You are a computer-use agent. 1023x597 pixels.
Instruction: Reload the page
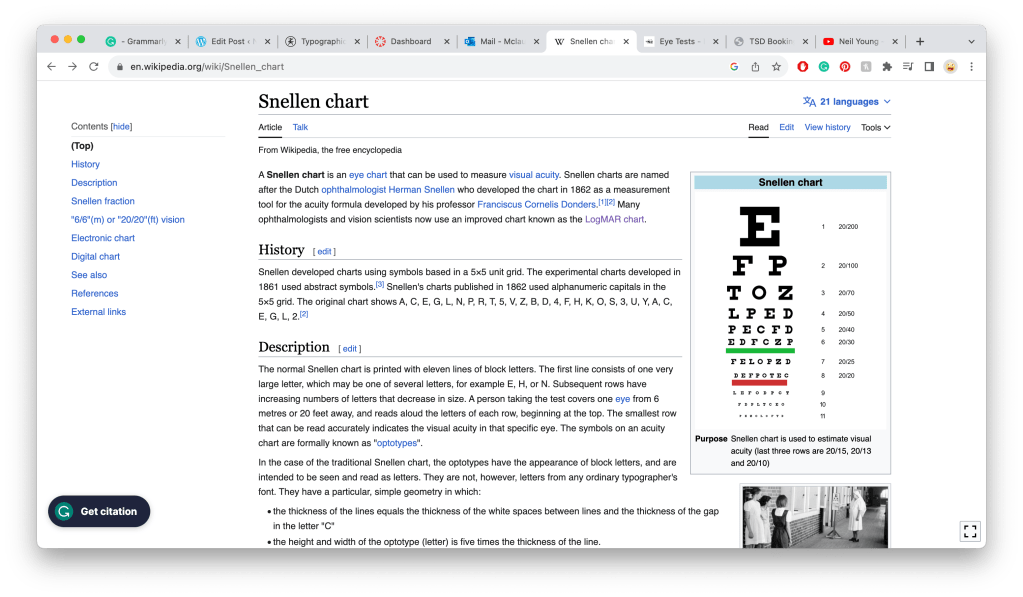pos(94,67)
